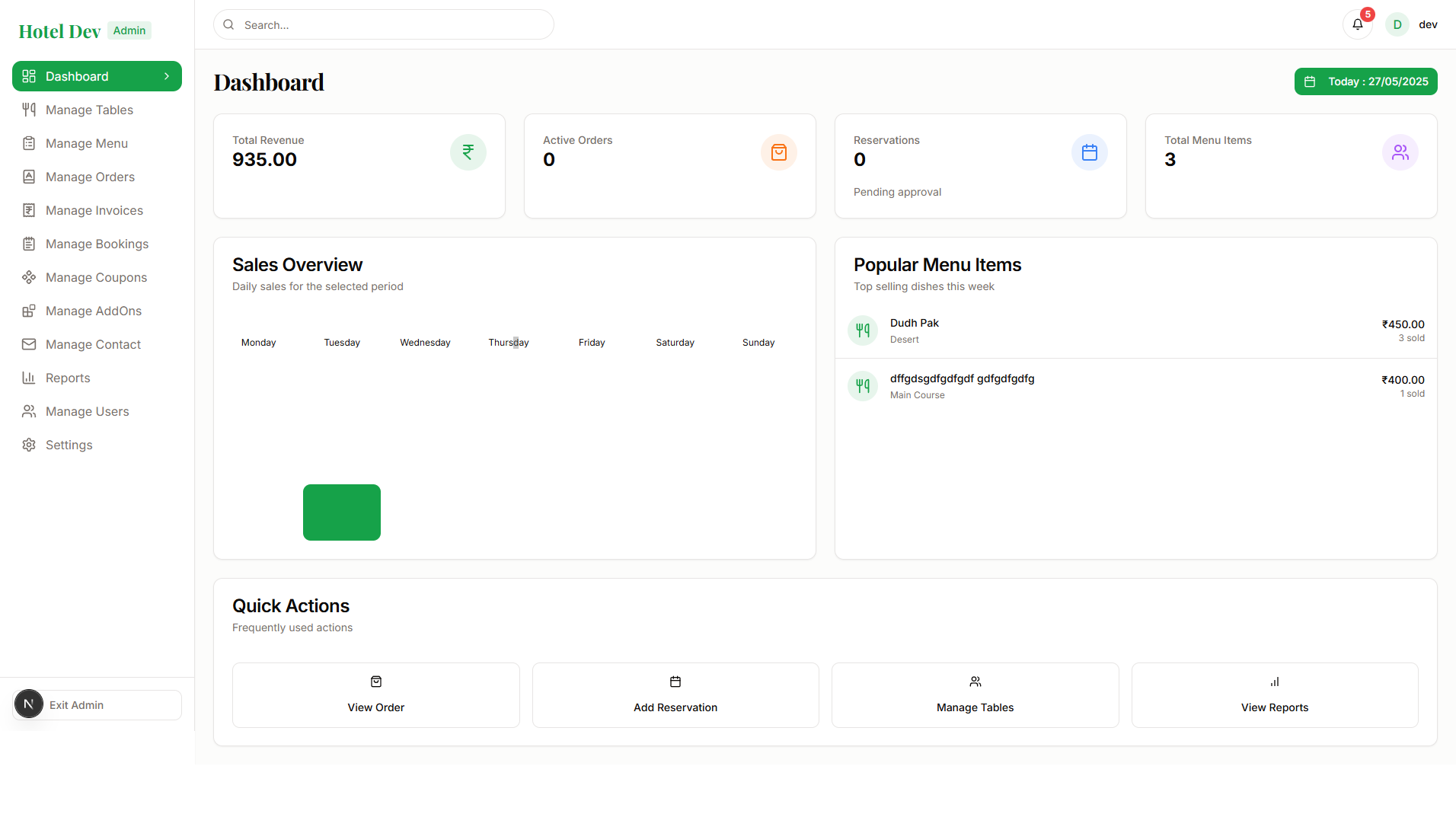Click the calendar icon in Reservations card
Viewport: 1456px width, 830px height.
click(1089, 152)
